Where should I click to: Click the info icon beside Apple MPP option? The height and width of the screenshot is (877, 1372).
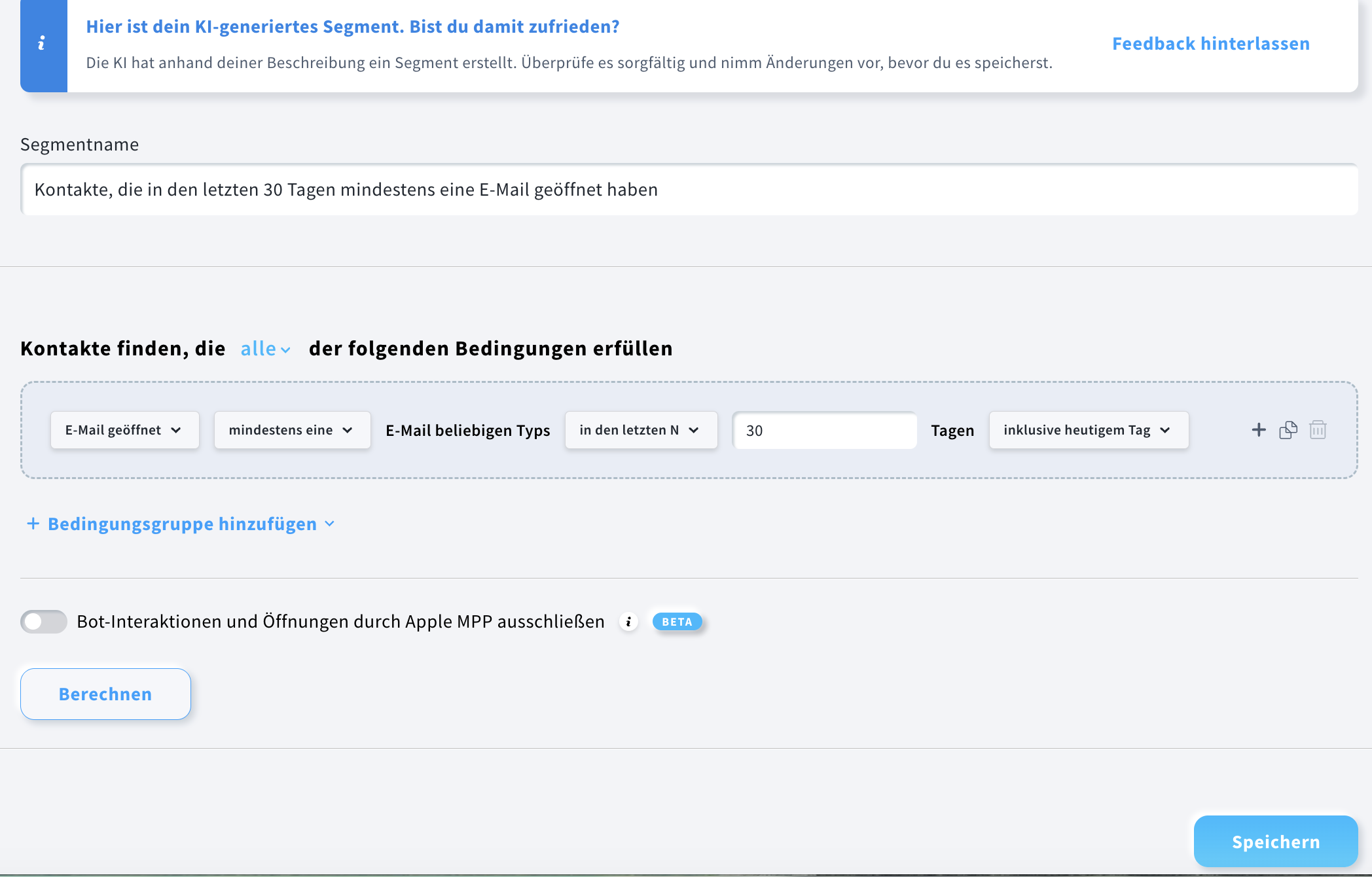pyautogui.click(x=629, y=622)
